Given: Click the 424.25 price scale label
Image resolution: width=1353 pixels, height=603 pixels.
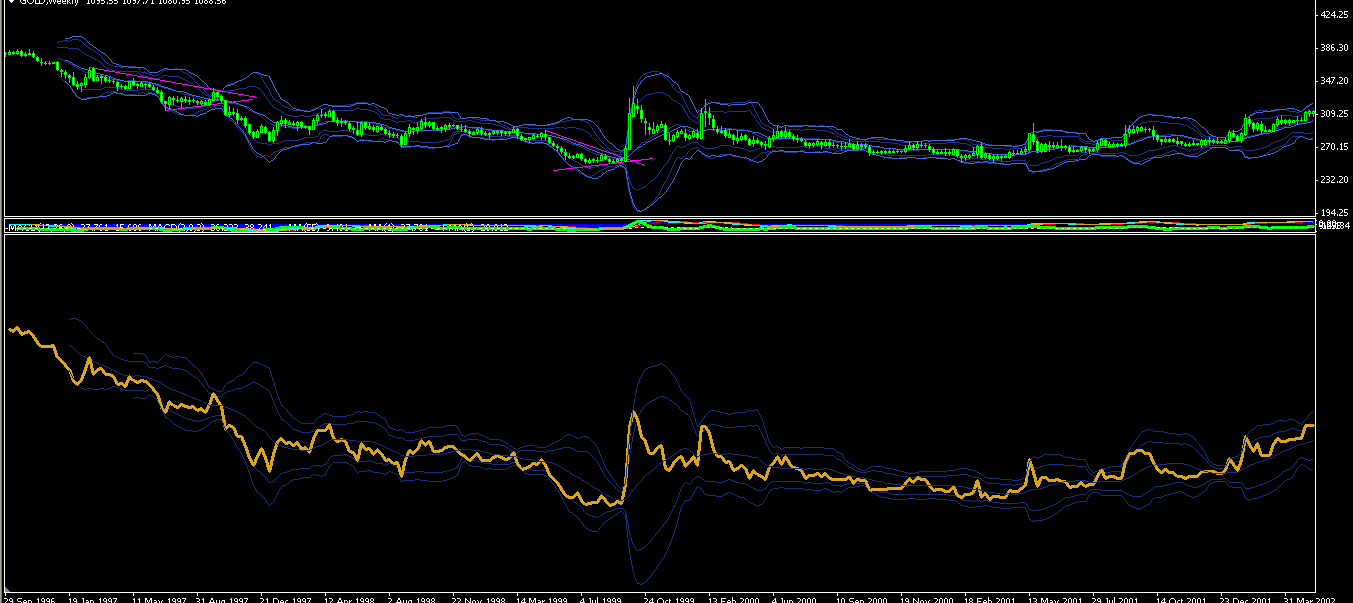Looking at the screenshot, I should pos(1334,14).
